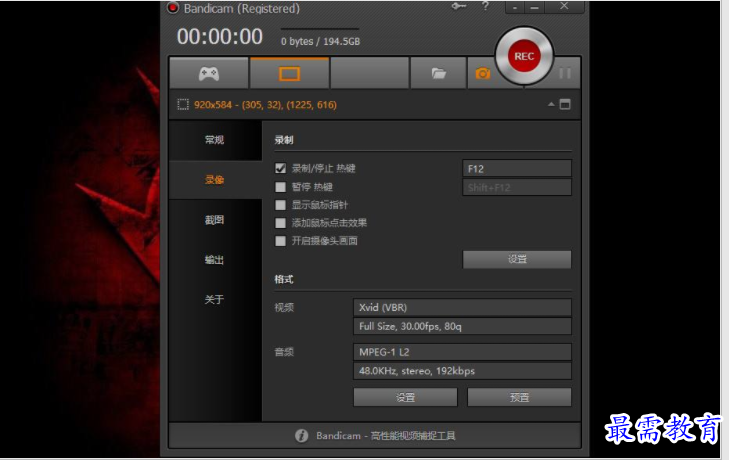Click 48.0KHz, stereo, 192kbps field

point(463,371)
